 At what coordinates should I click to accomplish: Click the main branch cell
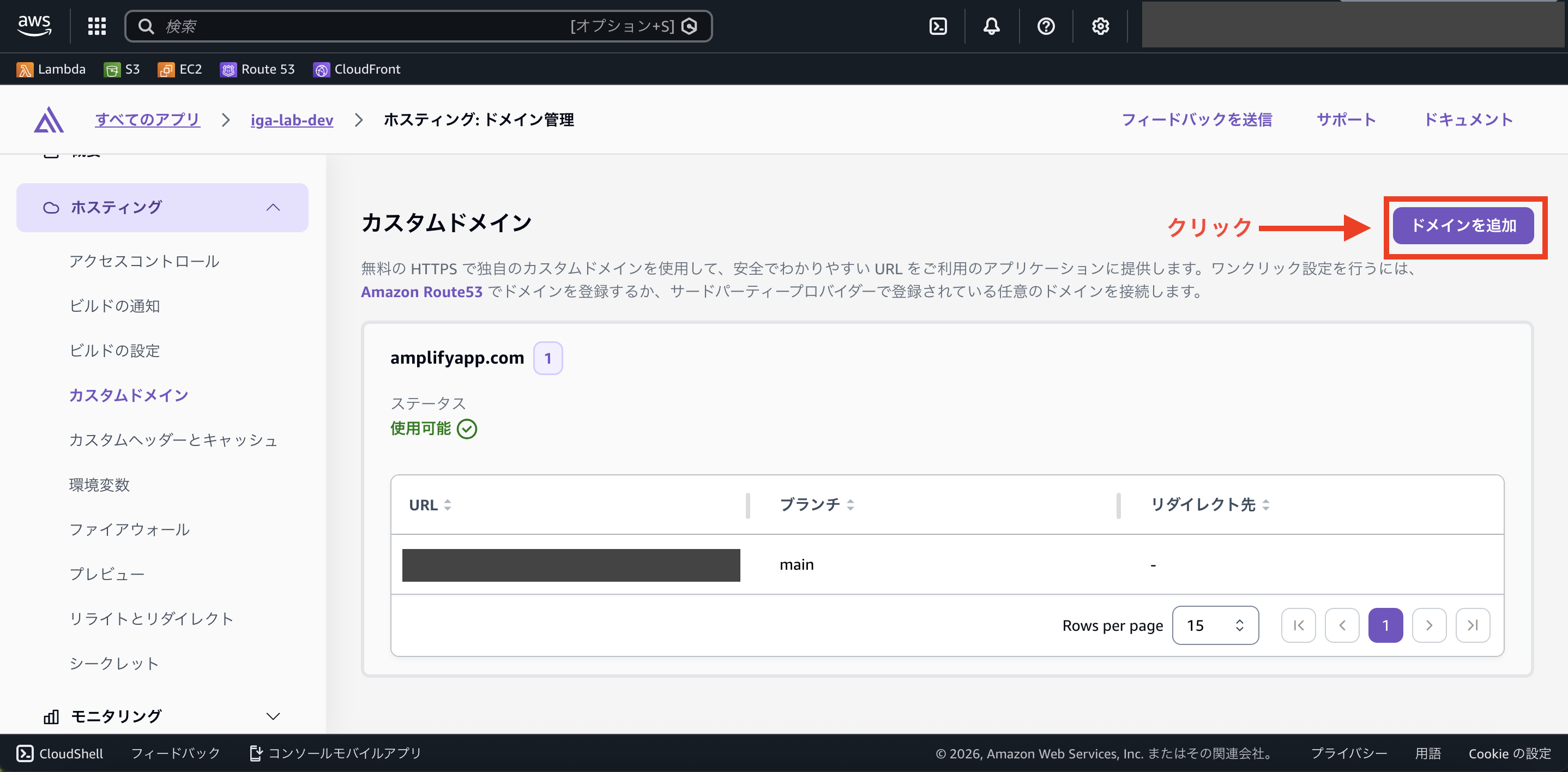(x=797, y=564)
